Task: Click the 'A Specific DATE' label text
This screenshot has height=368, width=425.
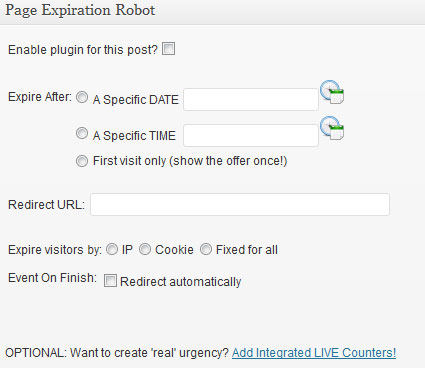Action: (136, 100)
